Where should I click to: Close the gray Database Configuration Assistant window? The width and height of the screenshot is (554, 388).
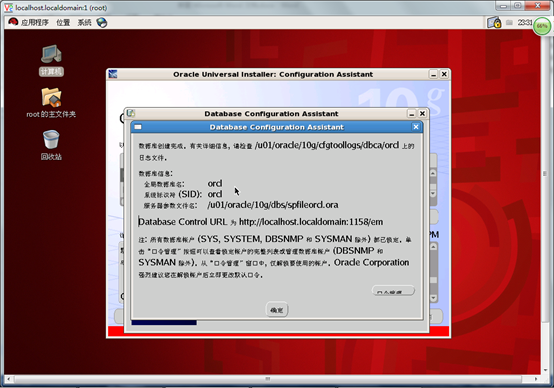[422, 114]
